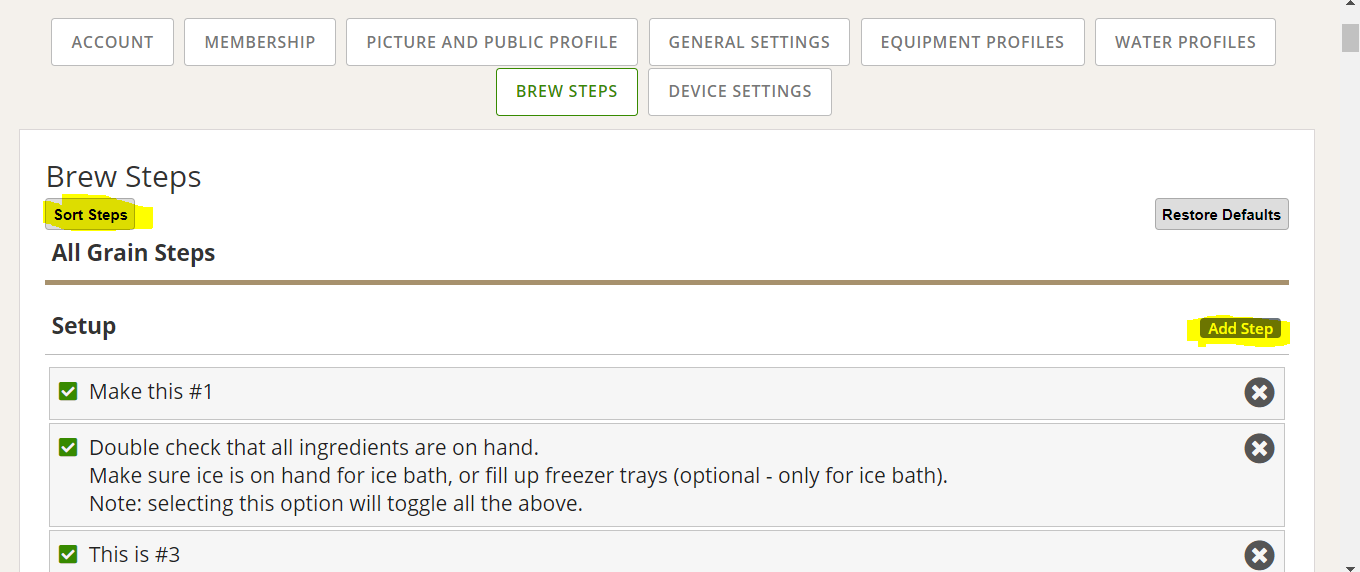This screenshot has width=1360, height=572.
Task: Toggle the 'Double check ingredients' checkbox
Action: click(x=68, y=447)
